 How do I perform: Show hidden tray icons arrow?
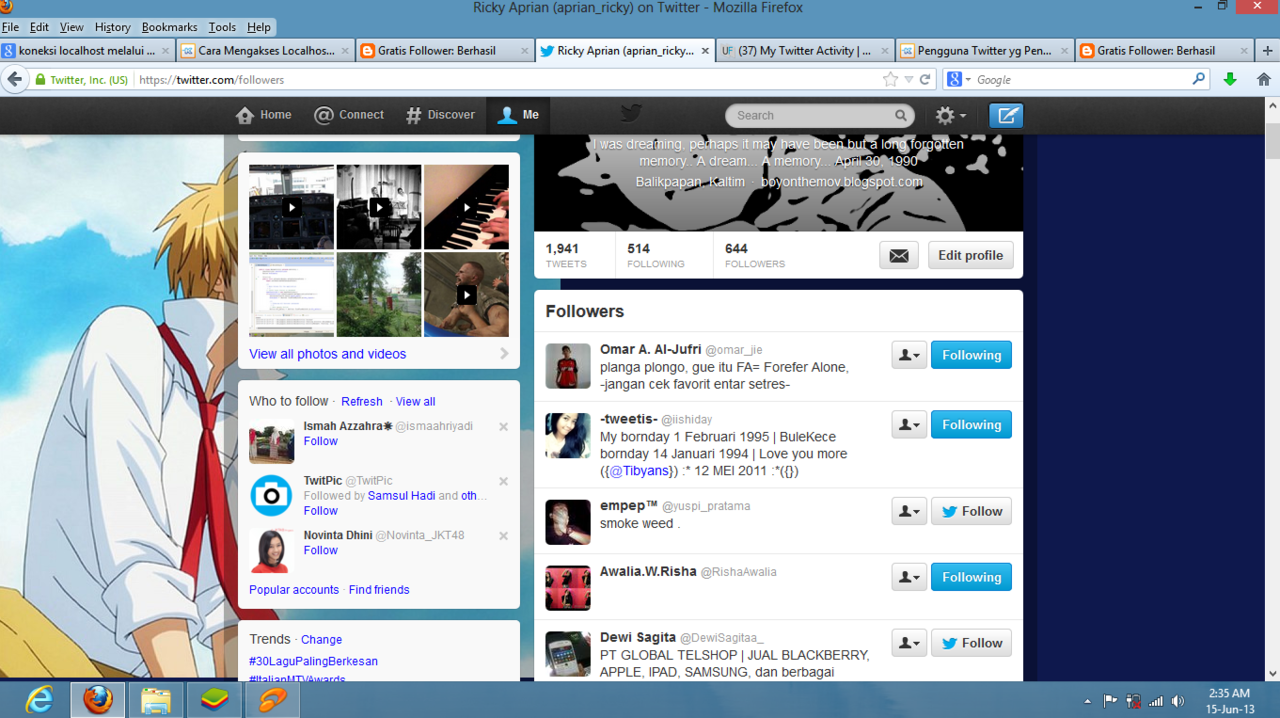click(x=1087, y=701)
